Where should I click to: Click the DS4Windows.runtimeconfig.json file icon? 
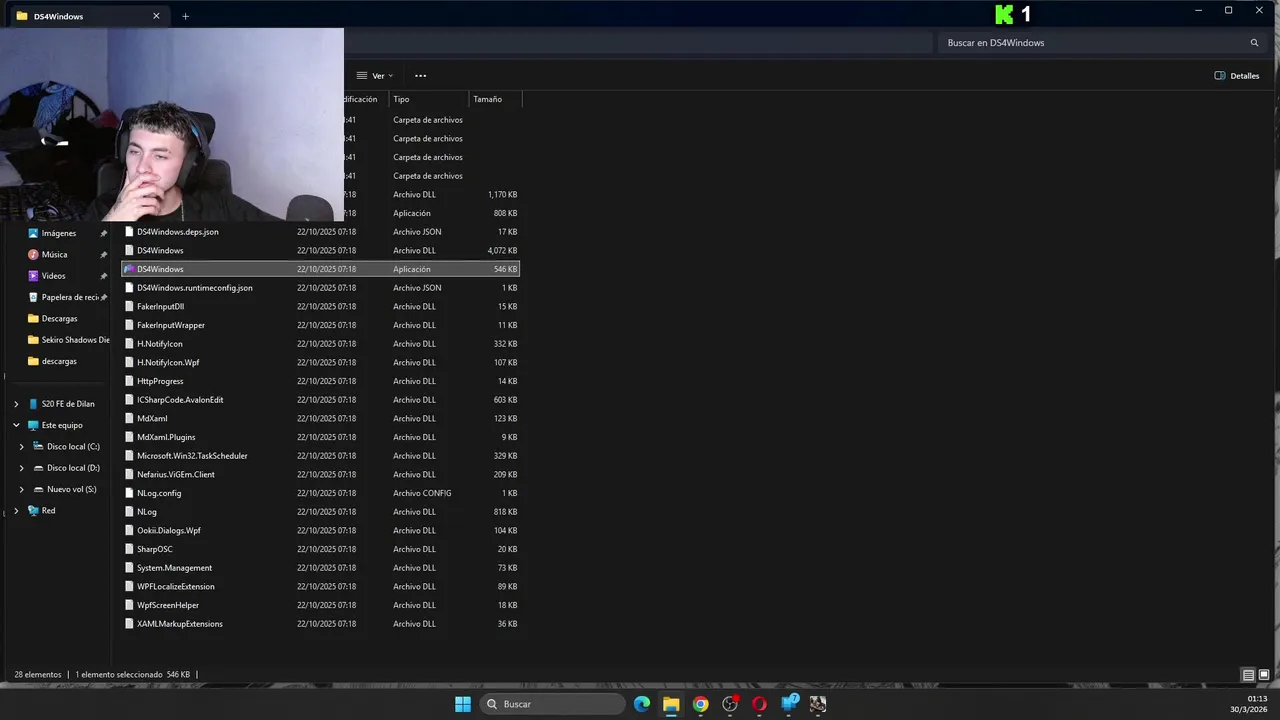[129, 288]
